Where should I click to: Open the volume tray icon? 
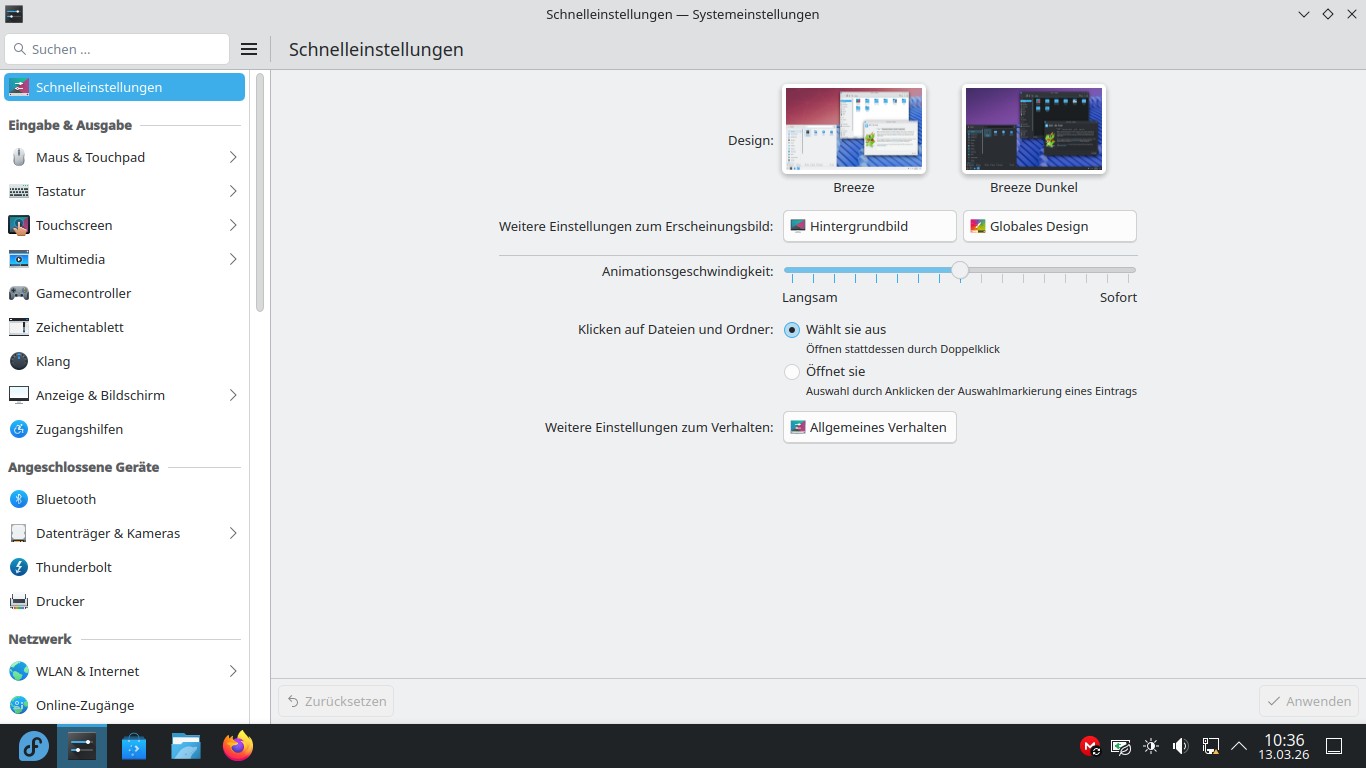click(1181, 746)
